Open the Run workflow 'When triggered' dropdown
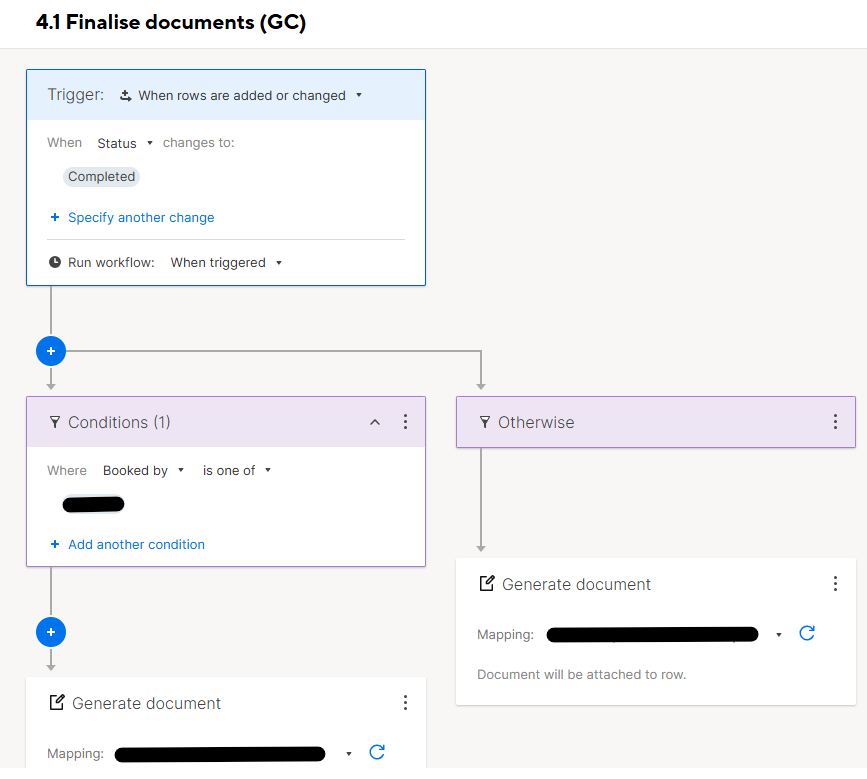The width and height of the screenshot is (867, 779). tap(226, 263)
